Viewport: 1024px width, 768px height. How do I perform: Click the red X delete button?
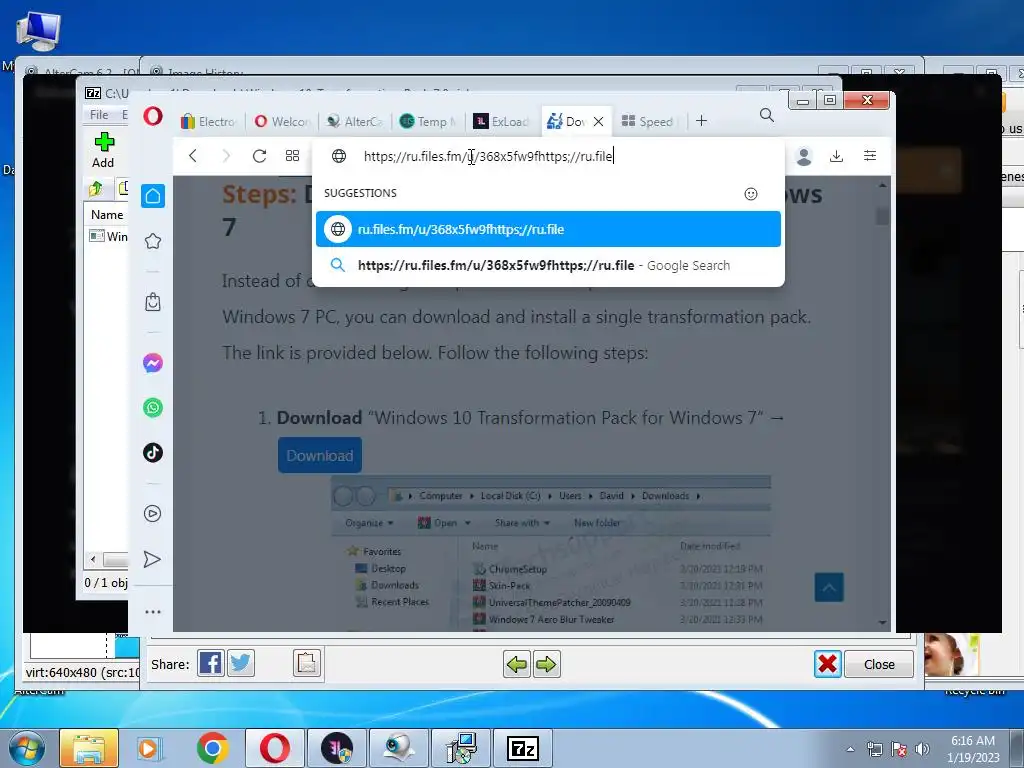click(827, 665)
